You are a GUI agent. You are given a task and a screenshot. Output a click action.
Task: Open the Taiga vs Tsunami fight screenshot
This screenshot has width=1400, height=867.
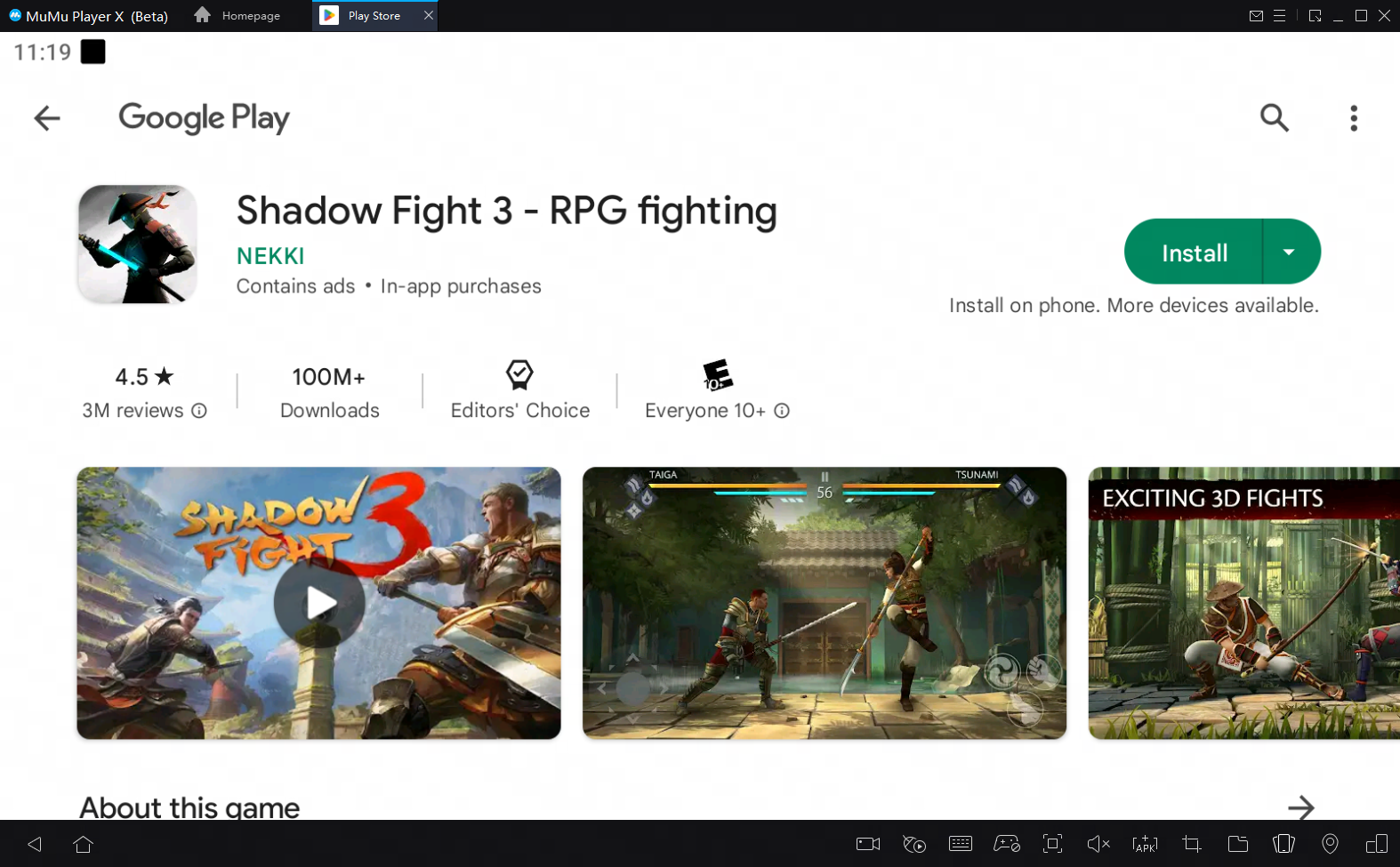point(825,603)
